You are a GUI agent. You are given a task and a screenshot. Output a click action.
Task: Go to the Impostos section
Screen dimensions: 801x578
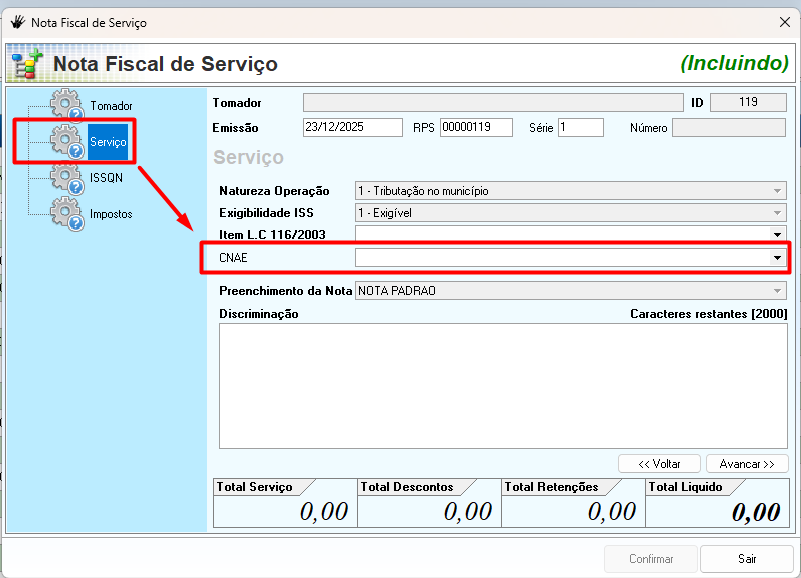[x=111, y=214]
